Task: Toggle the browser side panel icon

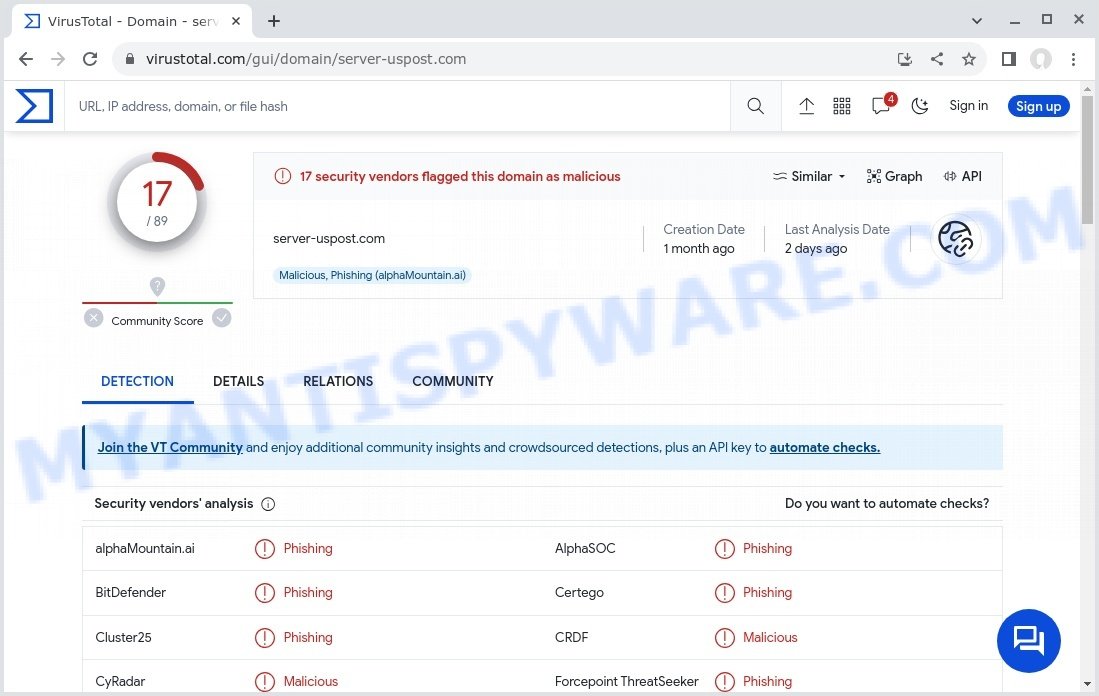Action: [1009, 60]
